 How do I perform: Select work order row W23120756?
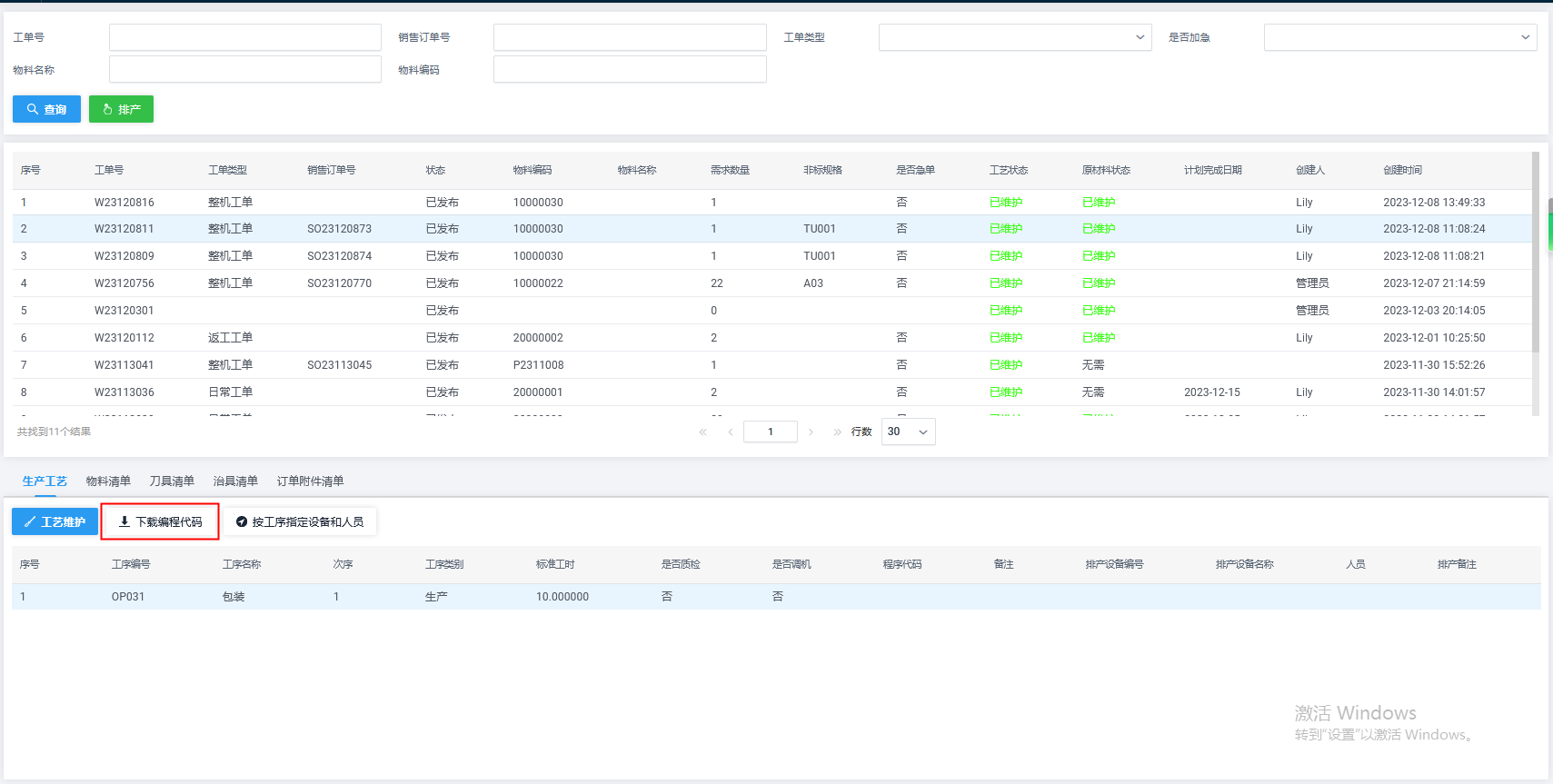click(x=124, y=283)
